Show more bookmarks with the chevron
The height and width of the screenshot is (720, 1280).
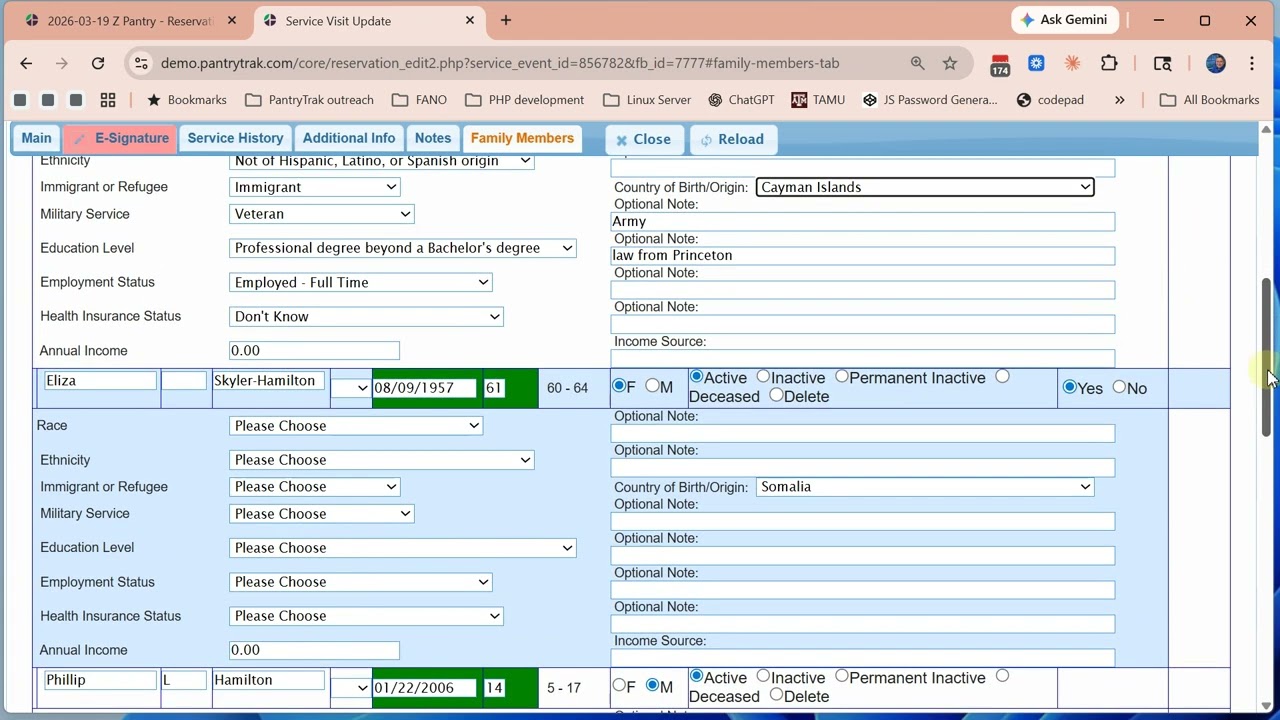(1119, 100)
